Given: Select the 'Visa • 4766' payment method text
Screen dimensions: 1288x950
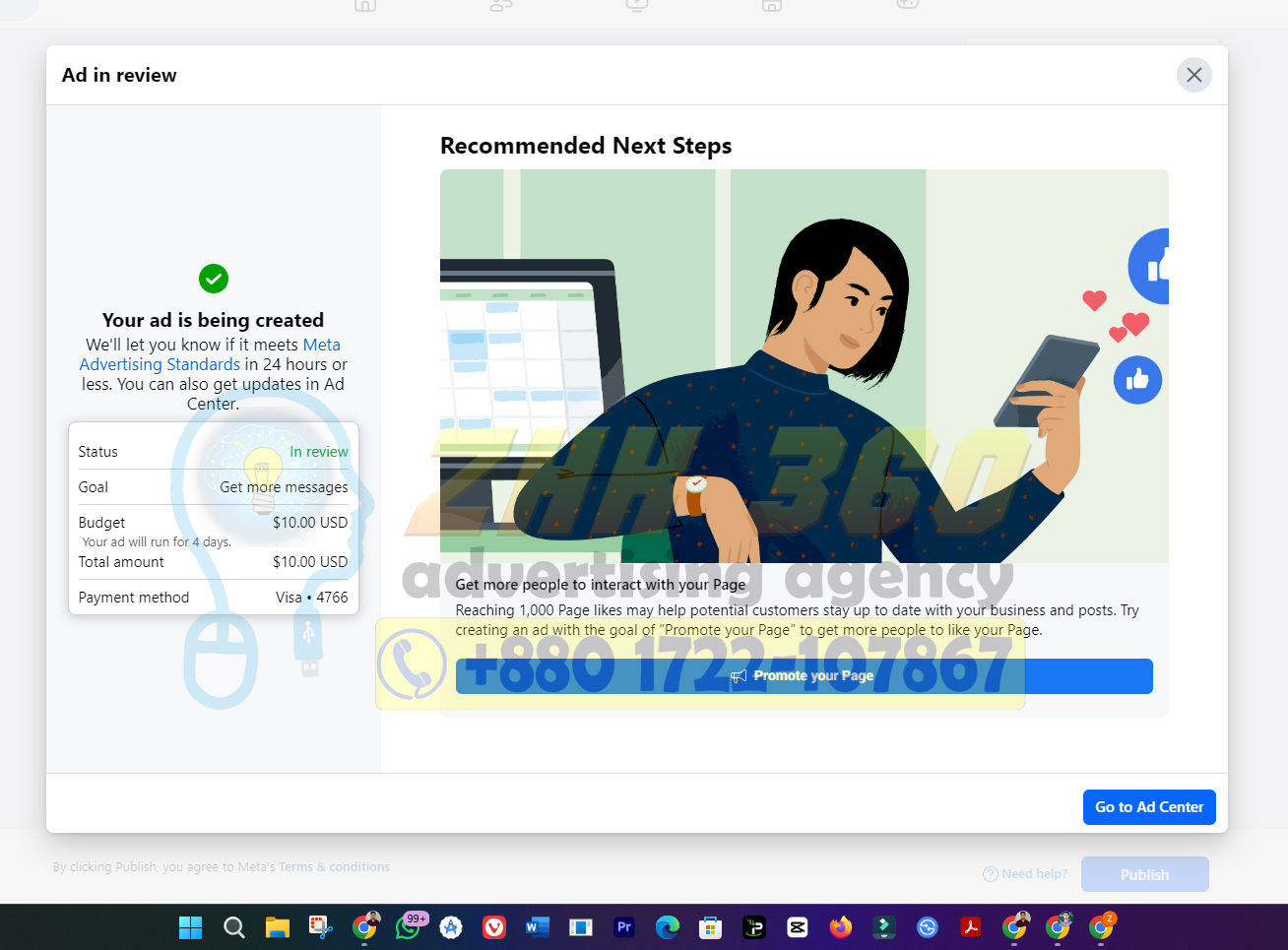Looking at the screenshot, I should (x=311, y=598).
